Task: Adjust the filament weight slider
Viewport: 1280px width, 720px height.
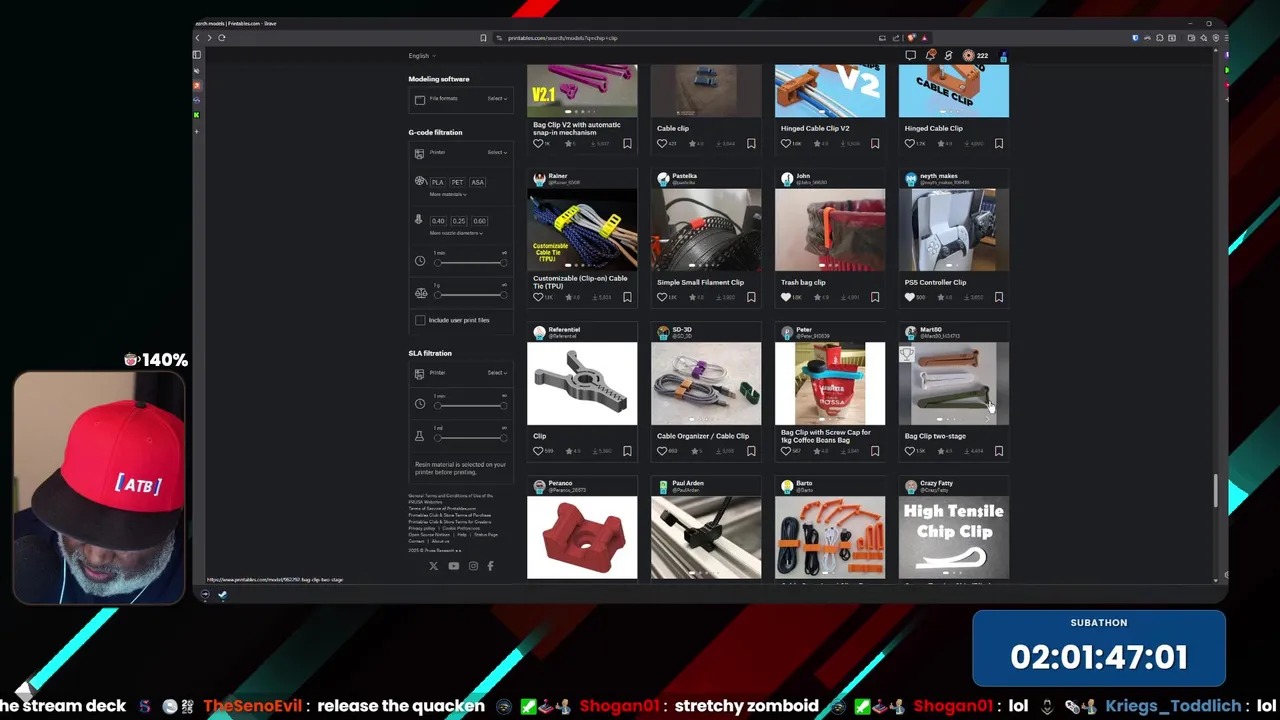Action: pyautogui.click(x=470, y=294)
